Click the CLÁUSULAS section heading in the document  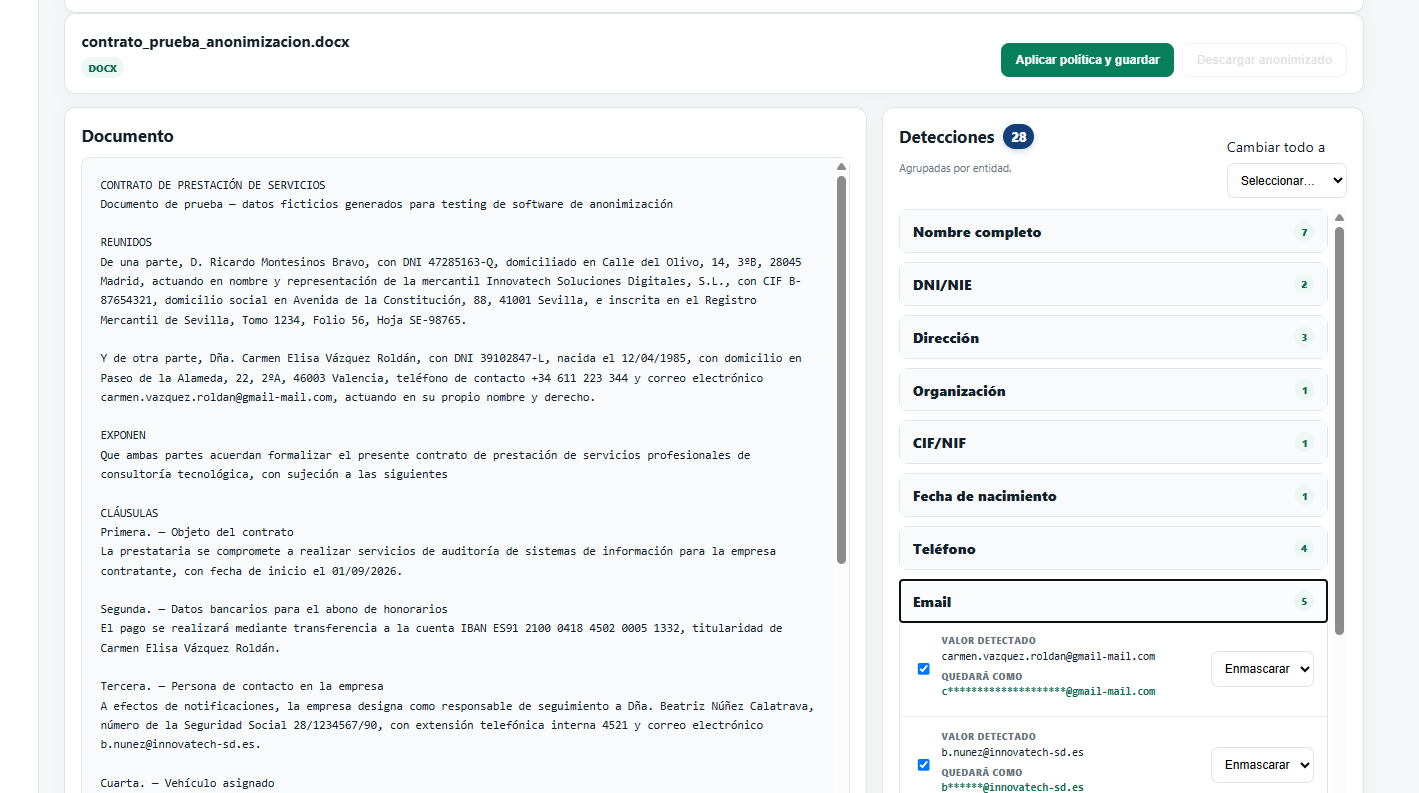pos(129,513)
